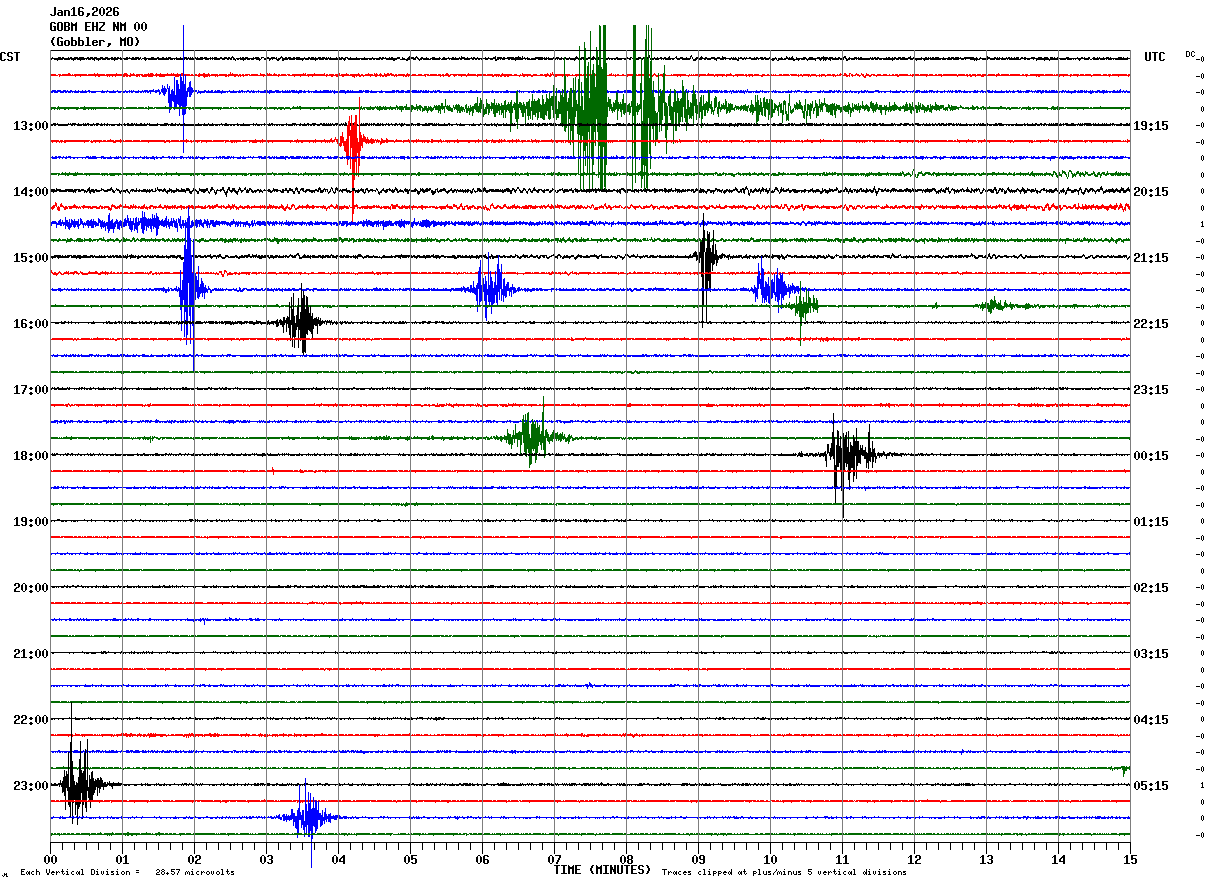Click minute tick label 05
Image resolution: width=1210 pixels, height=886 pixels.
click(410, 859)
